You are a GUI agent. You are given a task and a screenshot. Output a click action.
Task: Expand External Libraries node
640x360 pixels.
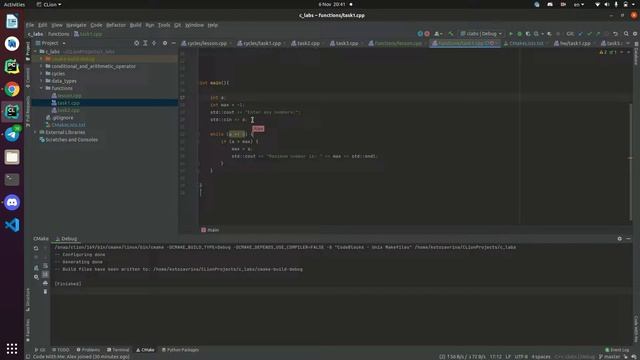tap(36, 132)
